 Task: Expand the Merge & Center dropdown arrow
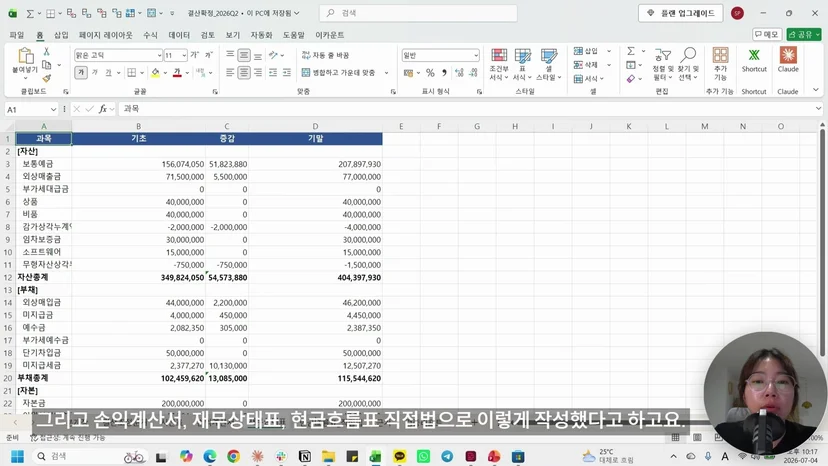pyautogui.click(x=387, y=72)
